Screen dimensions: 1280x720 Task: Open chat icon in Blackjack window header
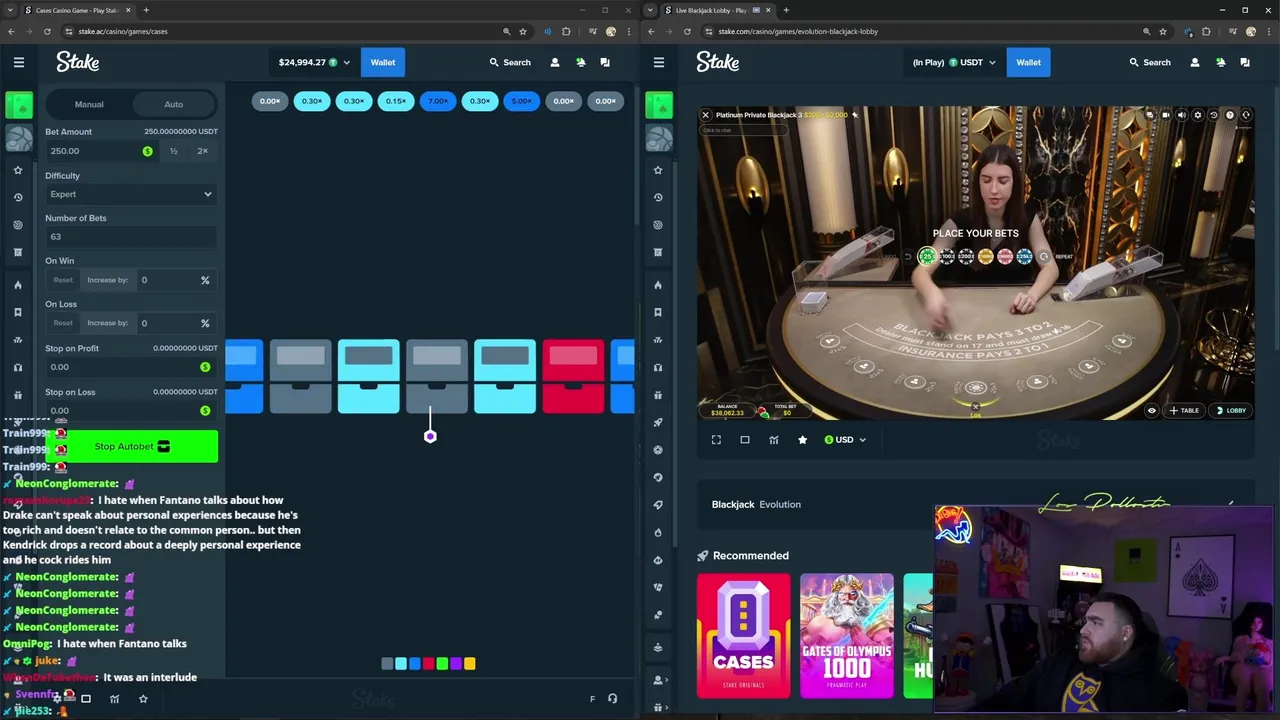(x=1245, y=62)
